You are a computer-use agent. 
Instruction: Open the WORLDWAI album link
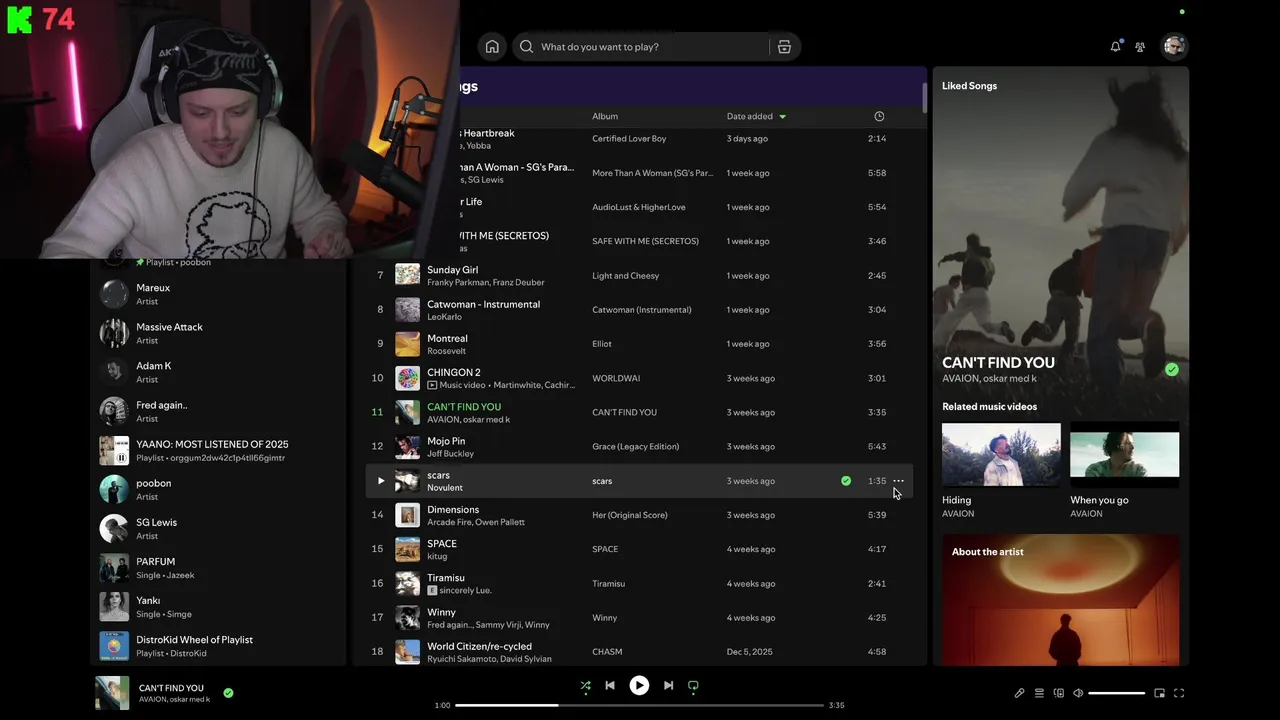616,378
